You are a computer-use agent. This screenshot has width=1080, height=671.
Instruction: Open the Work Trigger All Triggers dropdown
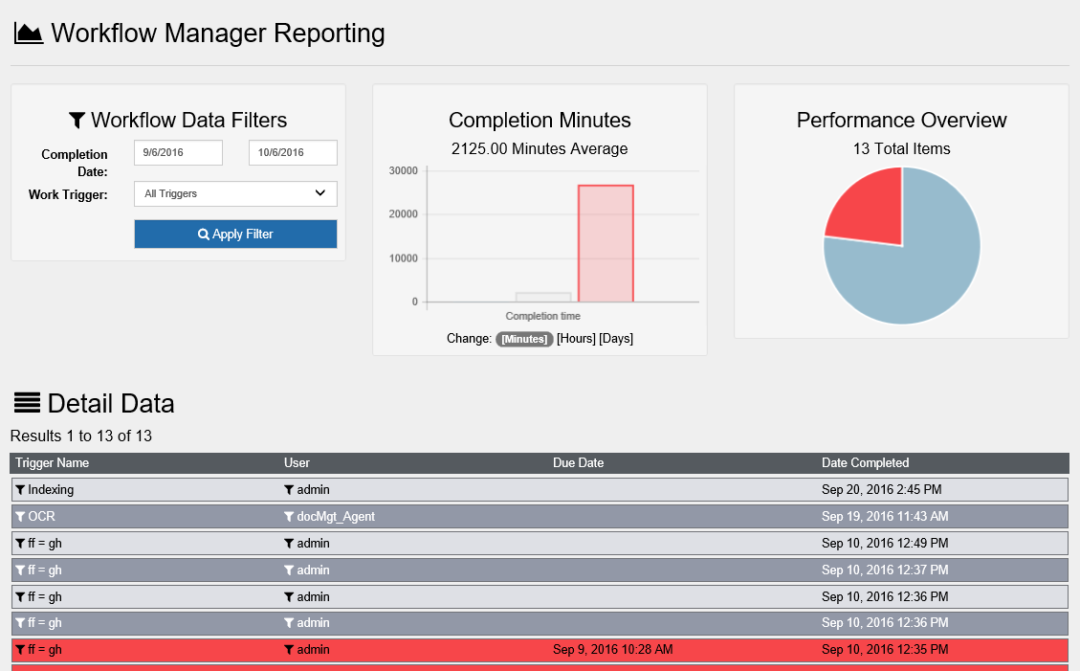[x=235, y=193]
